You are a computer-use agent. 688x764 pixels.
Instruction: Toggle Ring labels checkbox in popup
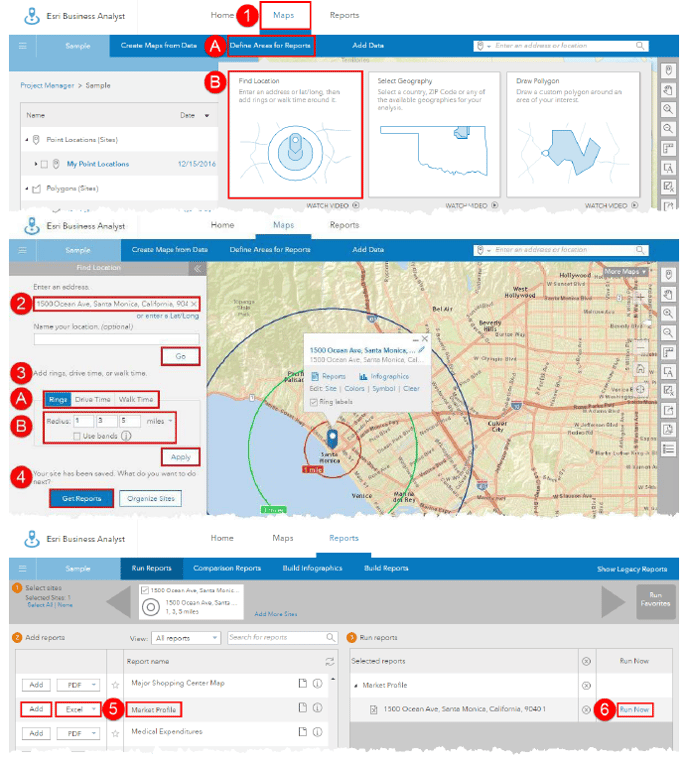pos(314,402)
